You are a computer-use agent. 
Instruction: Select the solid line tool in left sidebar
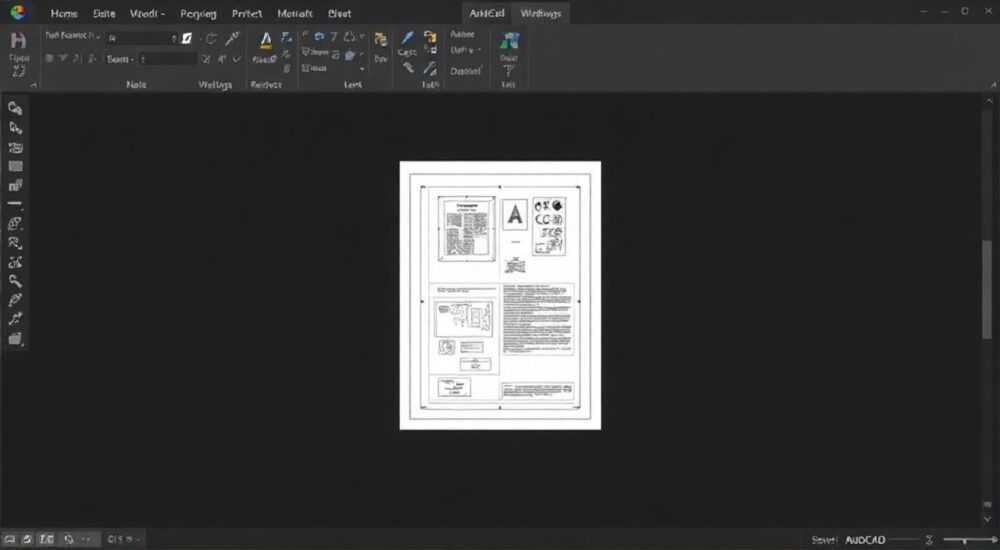coord(15,204)
